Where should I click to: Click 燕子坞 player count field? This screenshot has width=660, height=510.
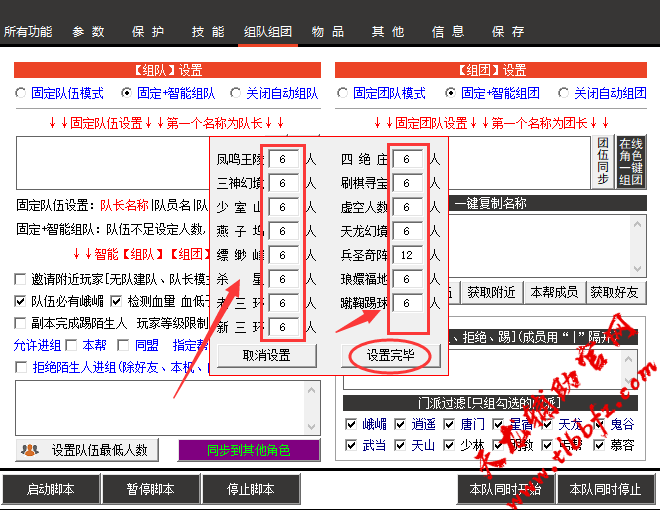pos(284,231)
